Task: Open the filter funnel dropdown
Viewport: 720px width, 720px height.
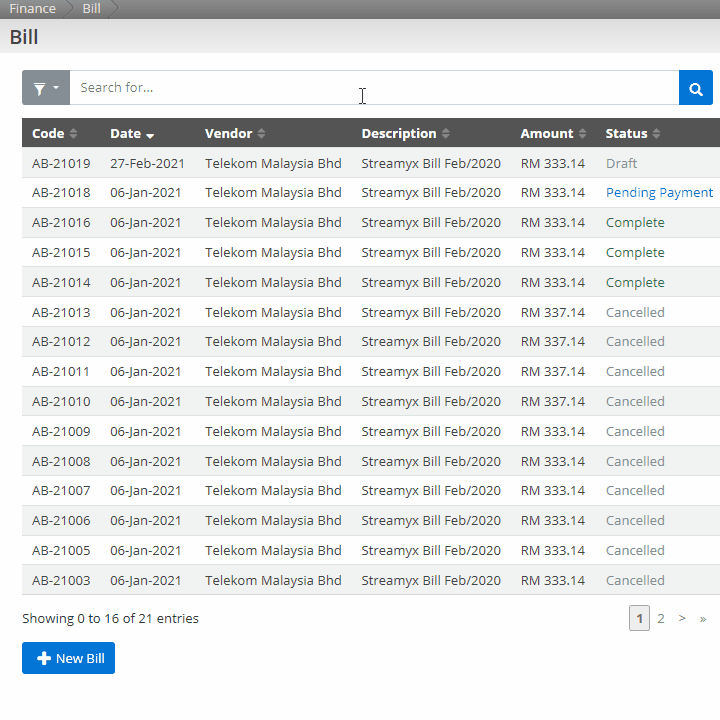Action: click(x=46, y=88)
